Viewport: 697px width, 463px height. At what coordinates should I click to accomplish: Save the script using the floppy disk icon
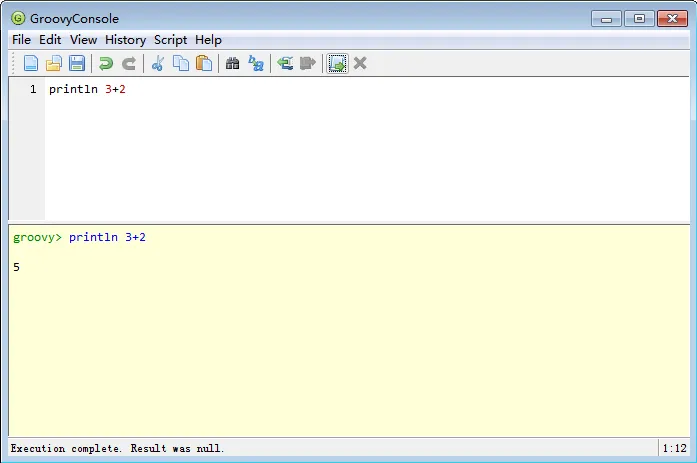(x=76, y=64)
